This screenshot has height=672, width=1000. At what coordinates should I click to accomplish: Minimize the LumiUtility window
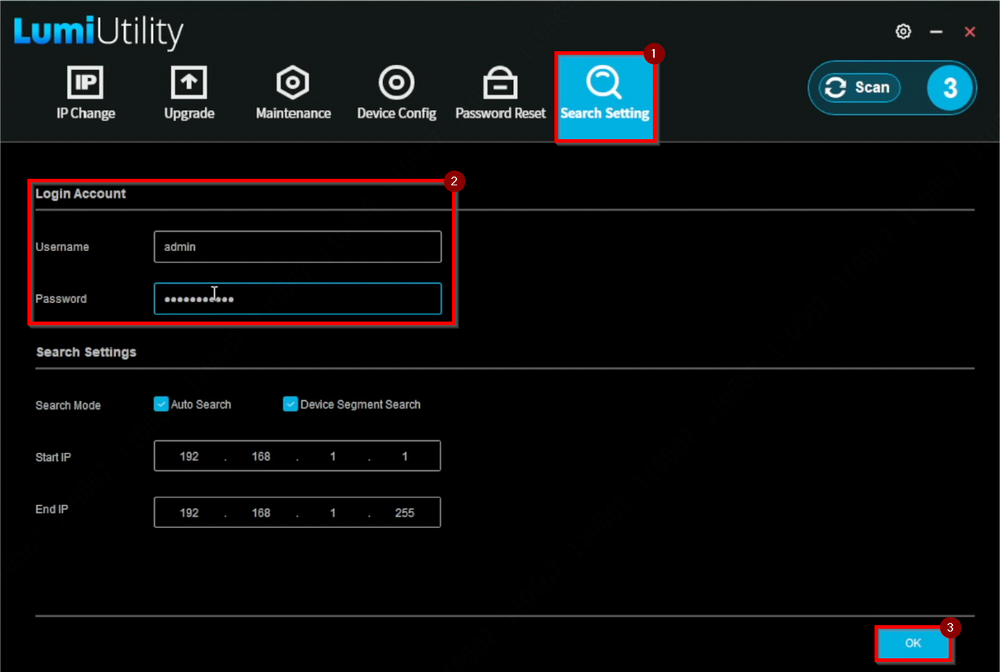tap(936, 32)
